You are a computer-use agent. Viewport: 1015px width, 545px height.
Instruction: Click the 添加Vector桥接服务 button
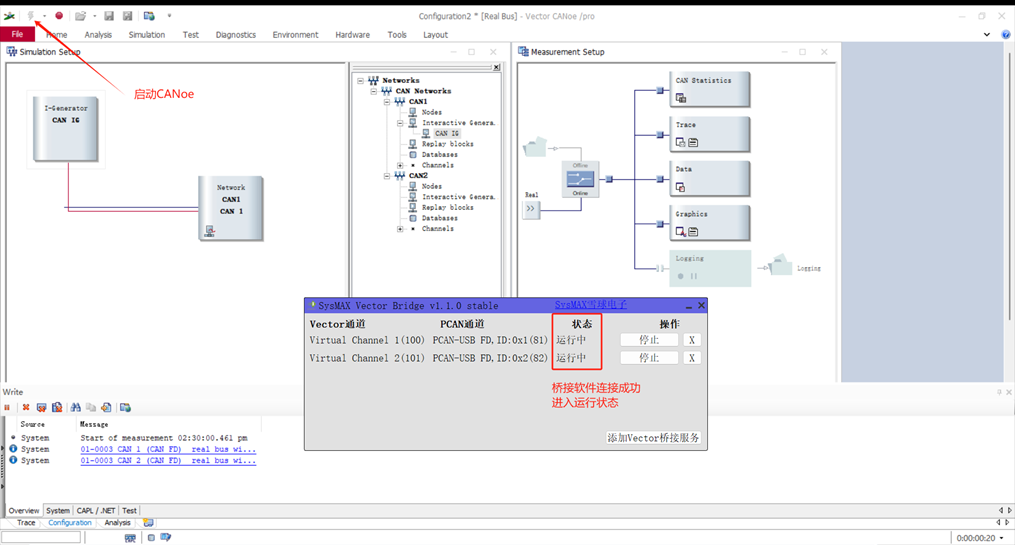pos(654,438)
